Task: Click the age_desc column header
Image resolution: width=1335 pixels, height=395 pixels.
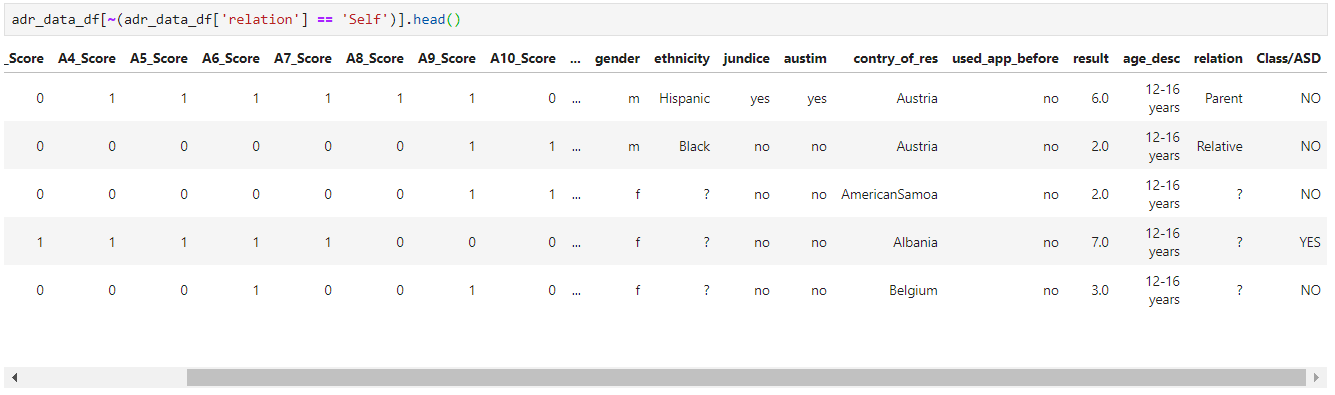Action: pyautogui.click(x=1151, y=59)
